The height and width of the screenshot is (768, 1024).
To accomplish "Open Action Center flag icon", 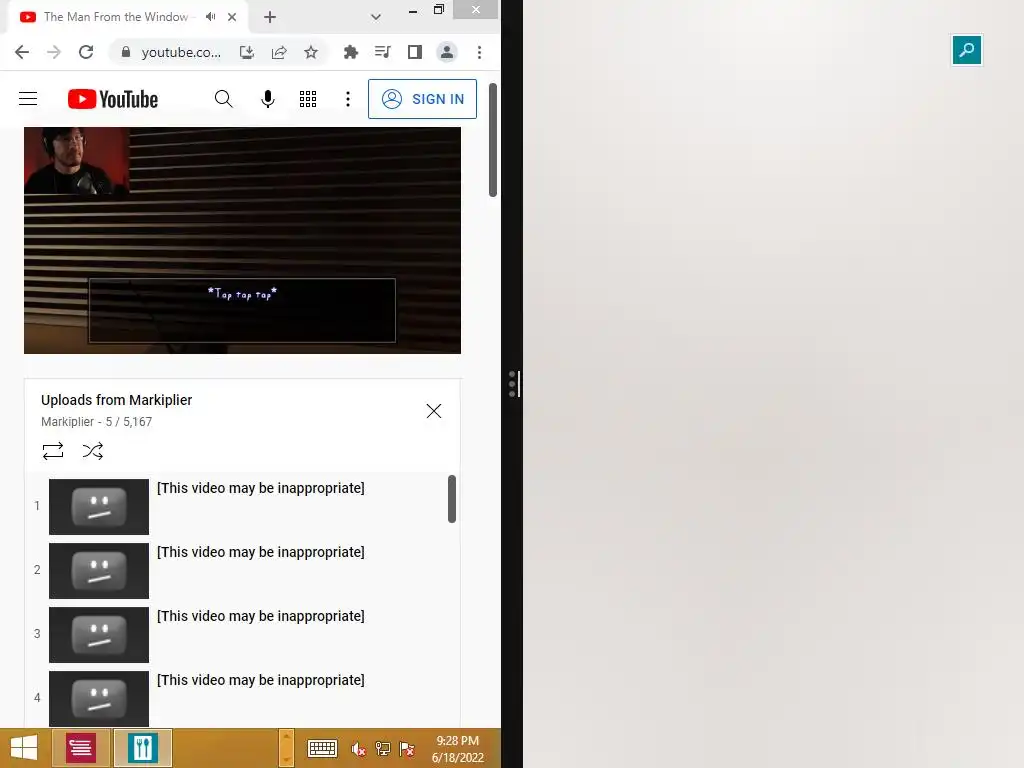I will click(x=407, y=748).
